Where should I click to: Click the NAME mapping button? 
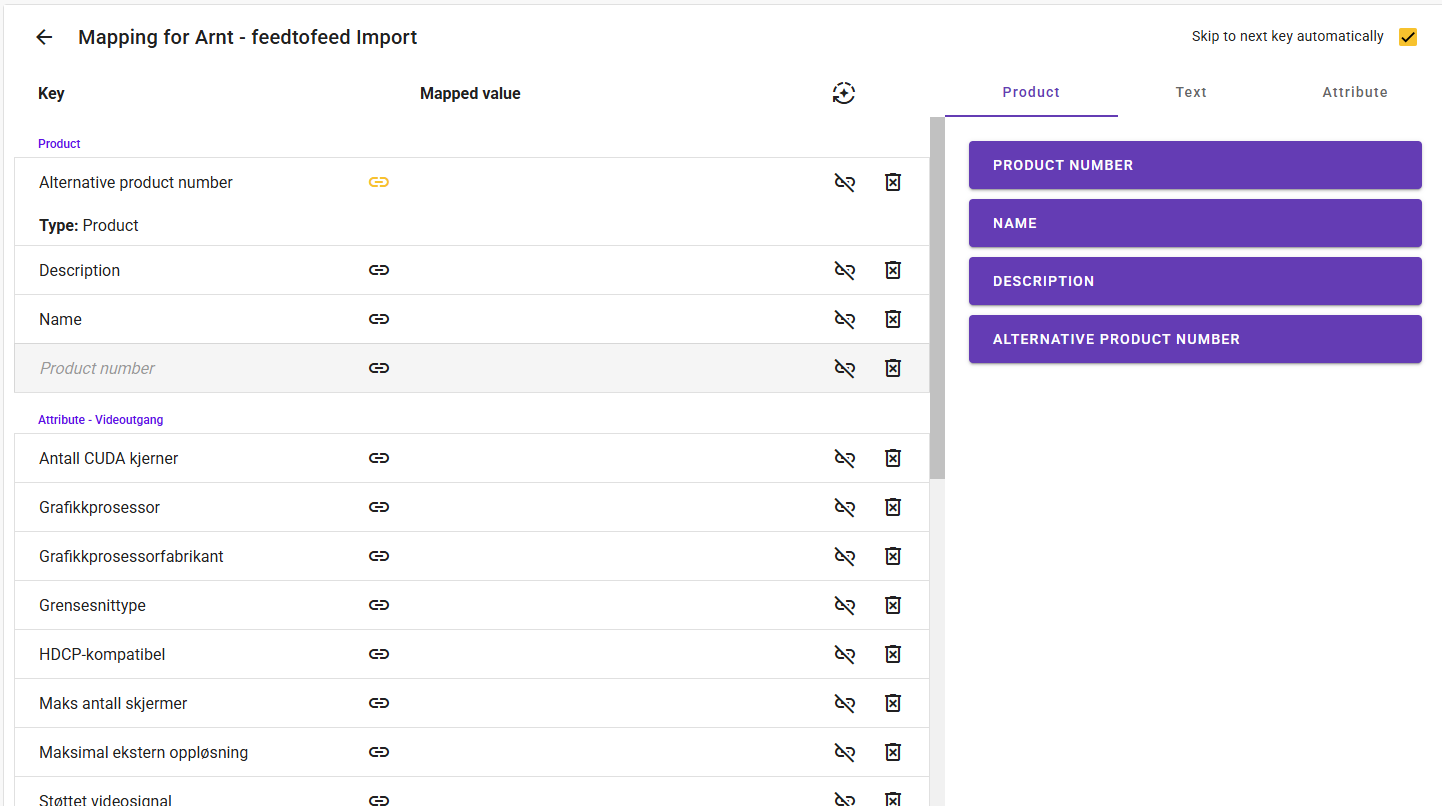tap(1195, 223)
